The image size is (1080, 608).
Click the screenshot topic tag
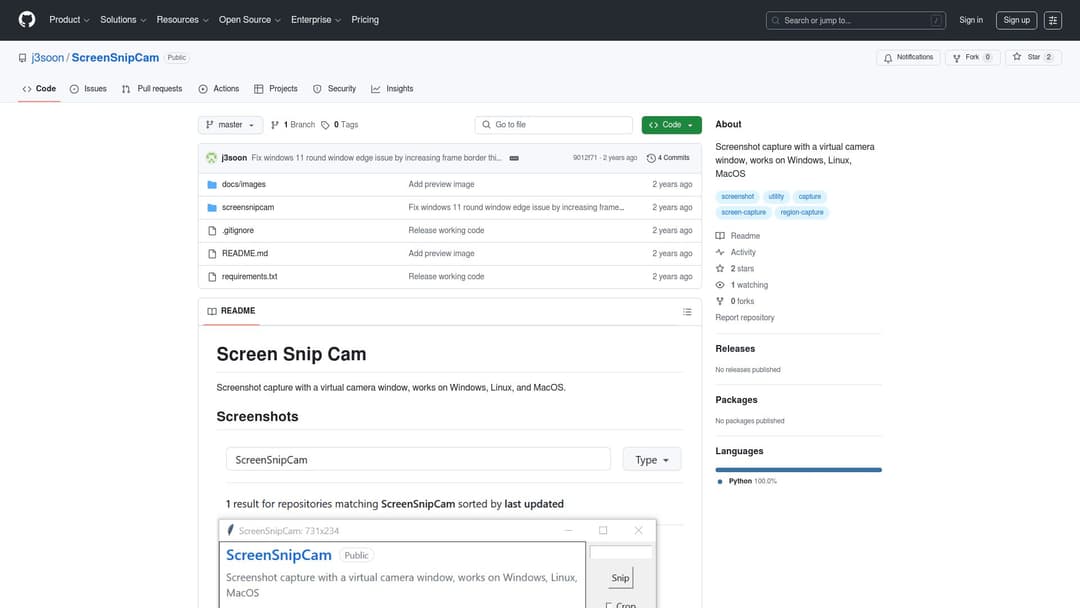[x=738, y=196]
